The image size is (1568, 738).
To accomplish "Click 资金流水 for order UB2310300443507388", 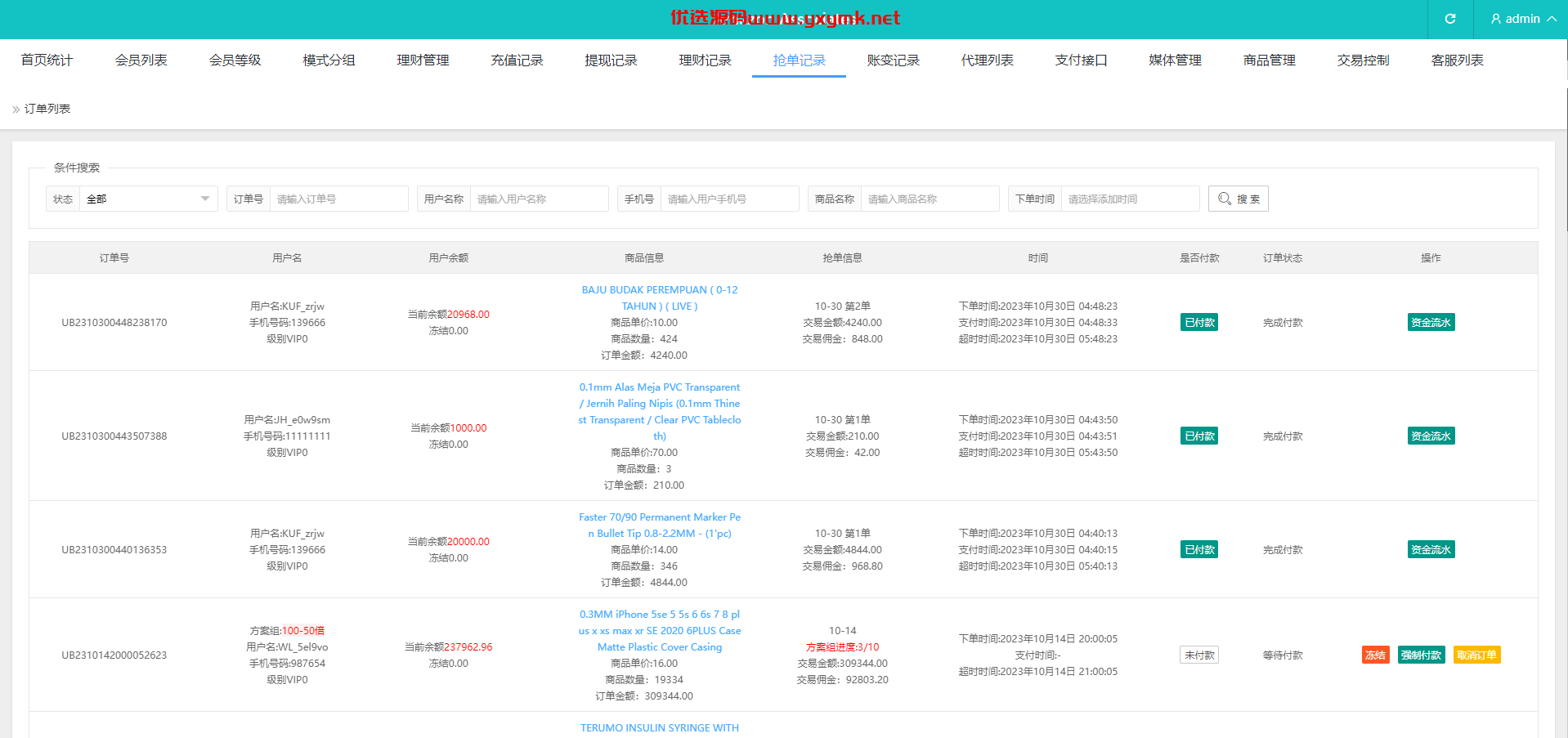I will coord(1431,436).
